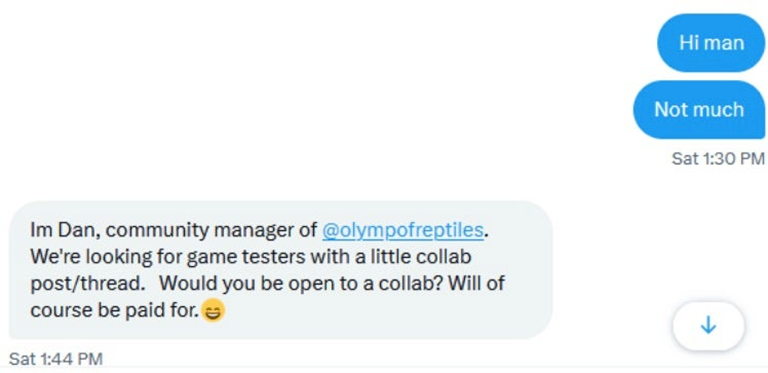Click the Sat 1:30 PM timestamp
The width and height of the screenshot is (768, 373).
pyautogui.click(x=718, y=159)
